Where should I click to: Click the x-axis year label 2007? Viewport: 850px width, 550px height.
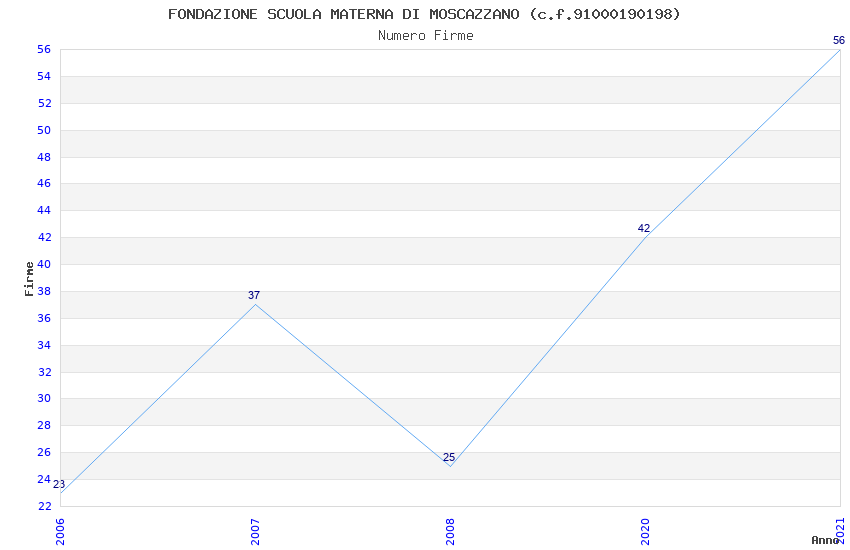255,532
